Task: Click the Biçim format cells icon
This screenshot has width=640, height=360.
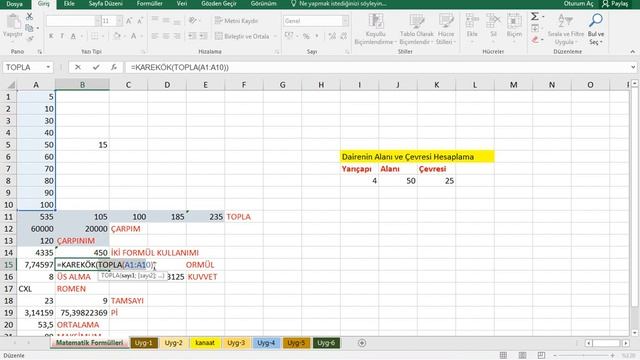Action: (x=514, y=21)
